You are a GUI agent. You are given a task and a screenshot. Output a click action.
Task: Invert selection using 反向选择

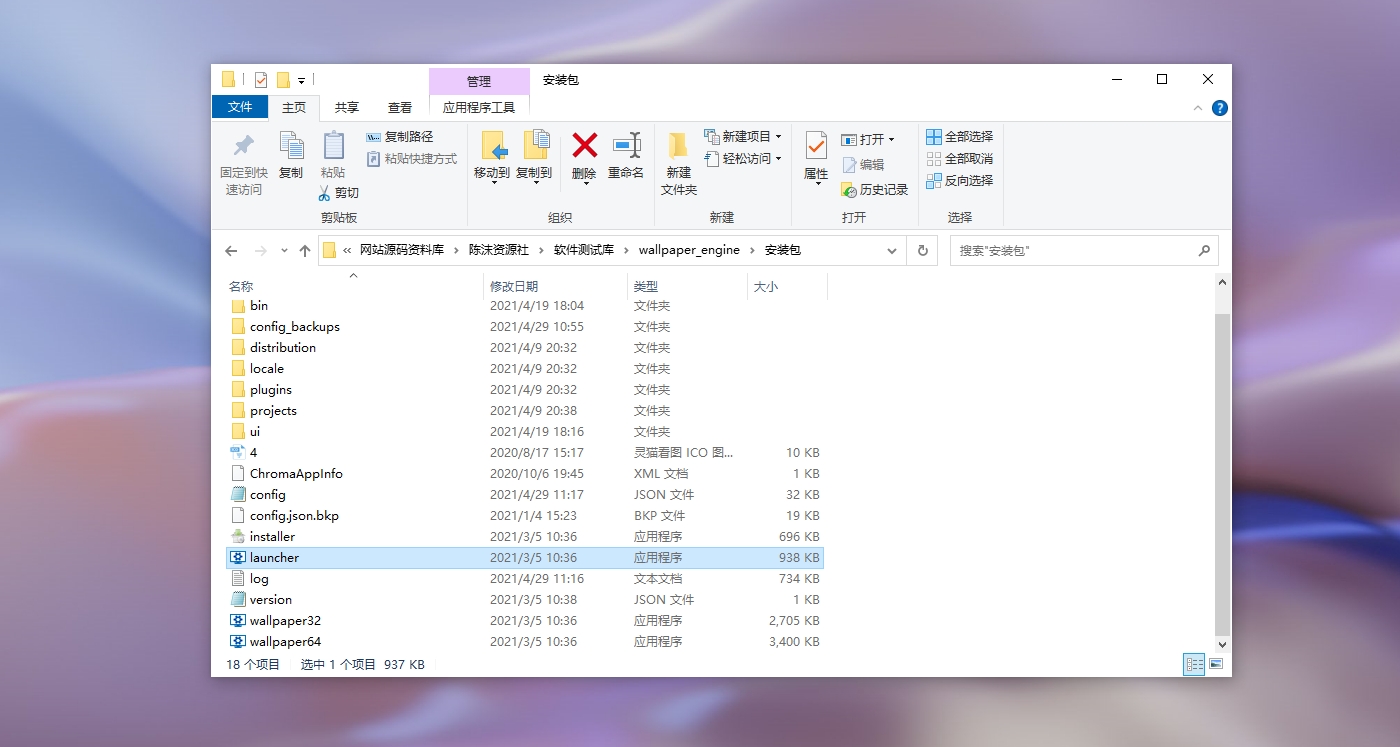pos(959,180)
